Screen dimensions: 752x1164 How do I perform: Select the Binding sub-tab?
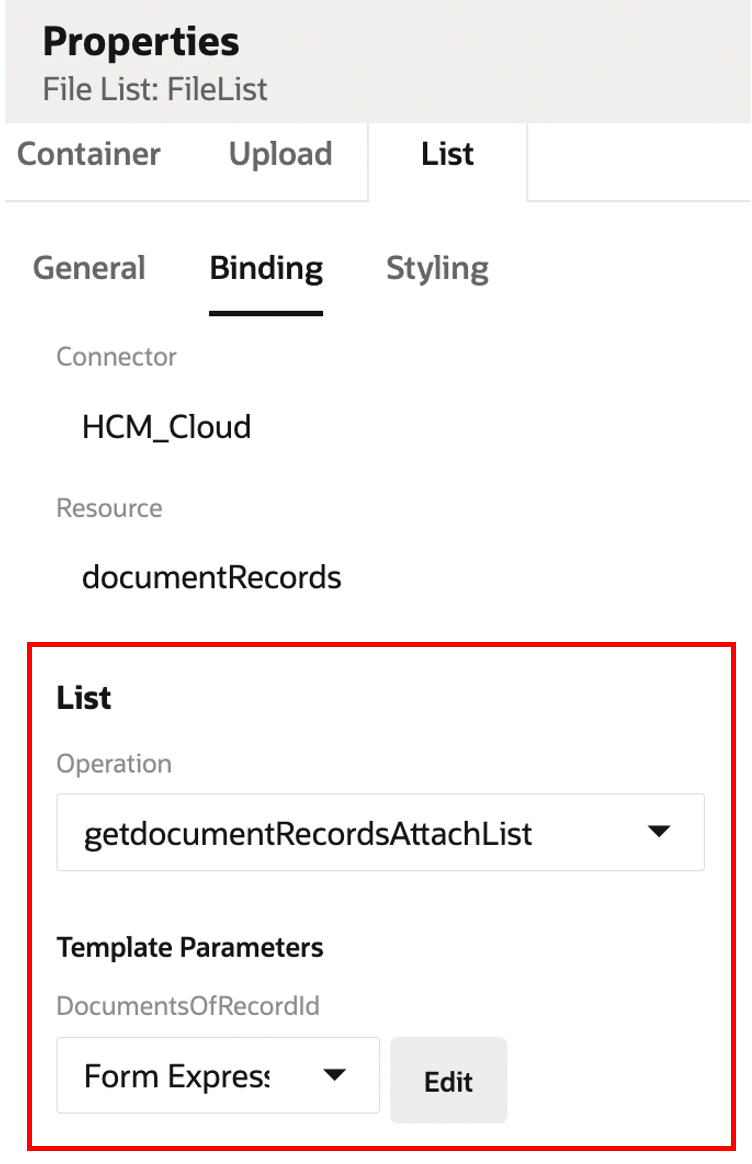(265, 268)
